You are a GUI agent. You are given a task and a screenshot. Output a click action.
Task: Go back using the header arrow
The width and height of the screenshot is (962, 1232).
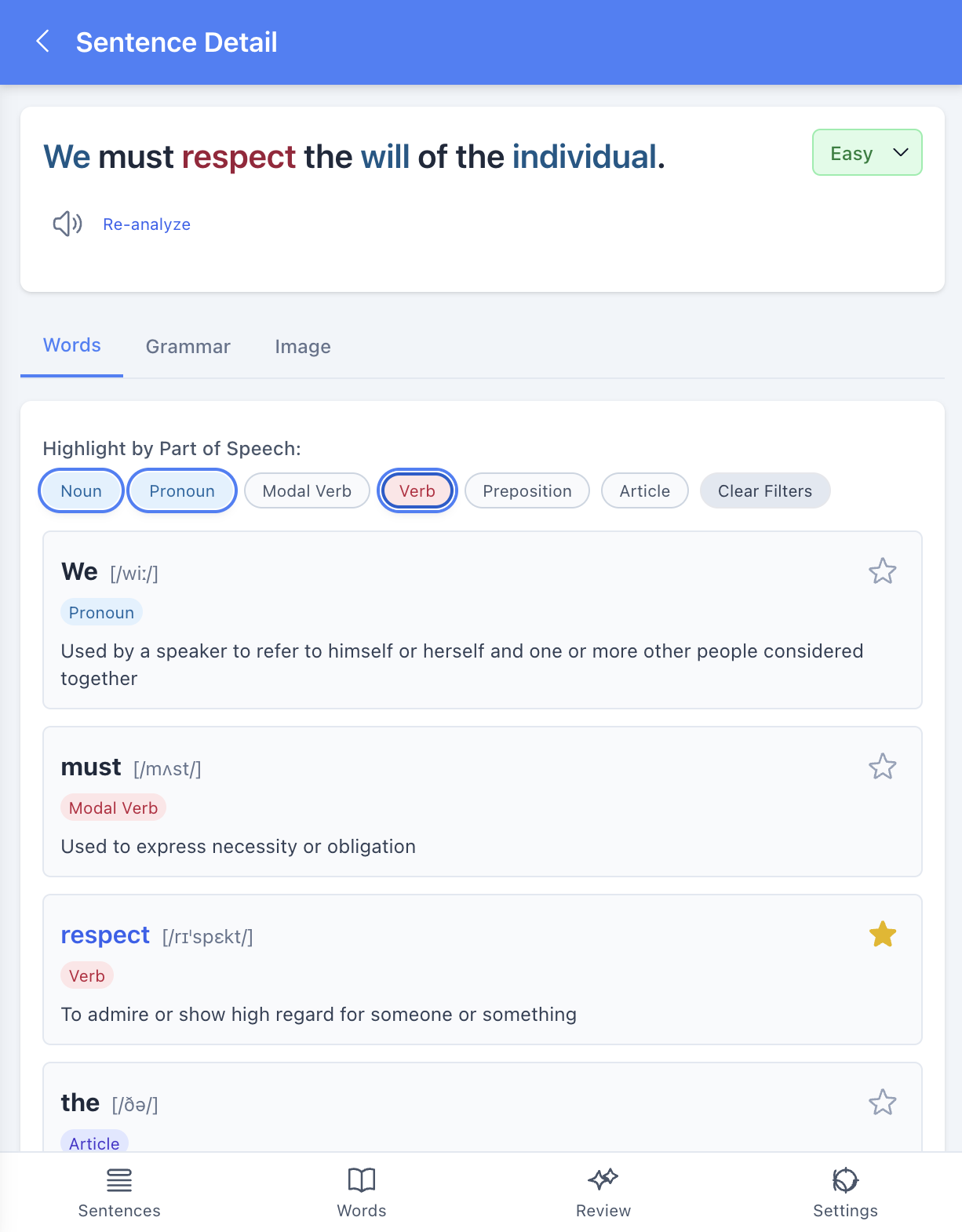coord(43,42)
